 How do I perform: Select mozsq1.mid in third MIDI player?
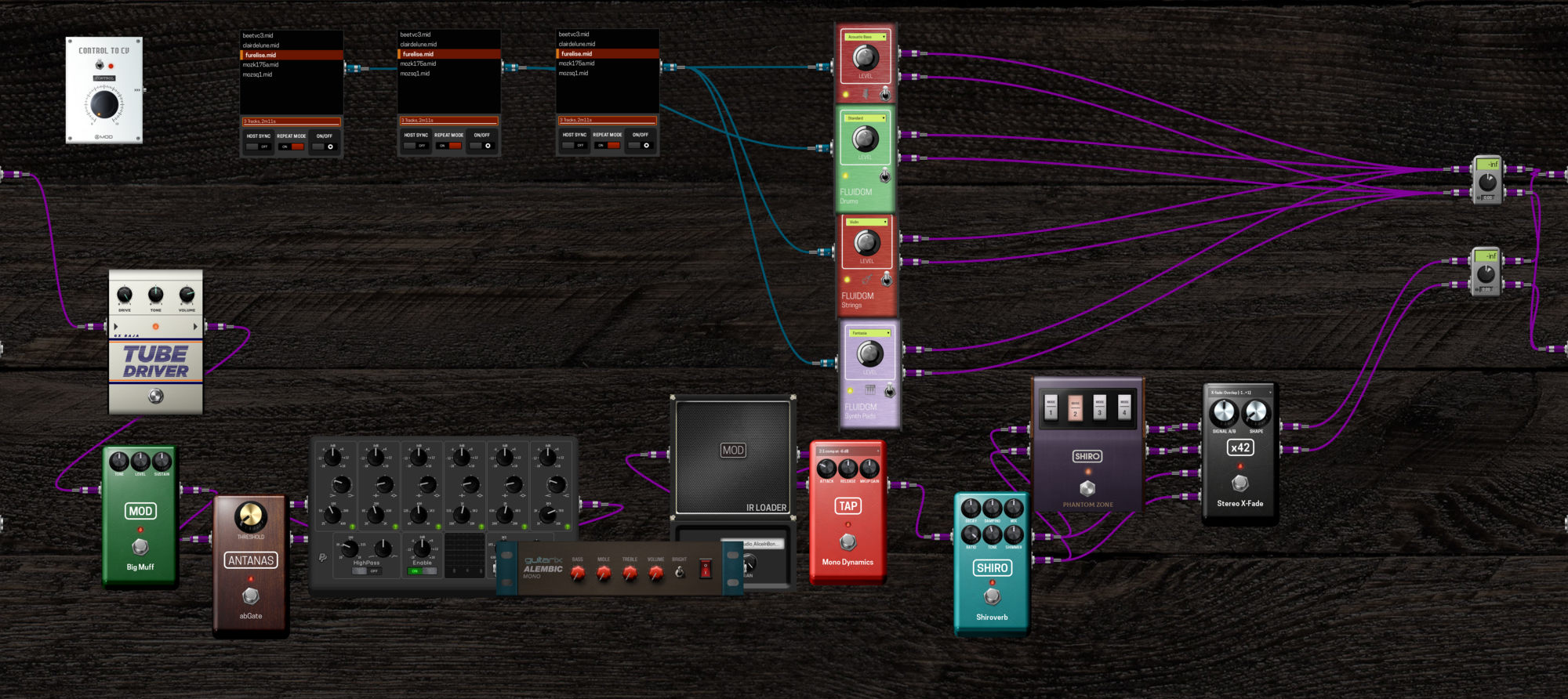pos(608,73)
